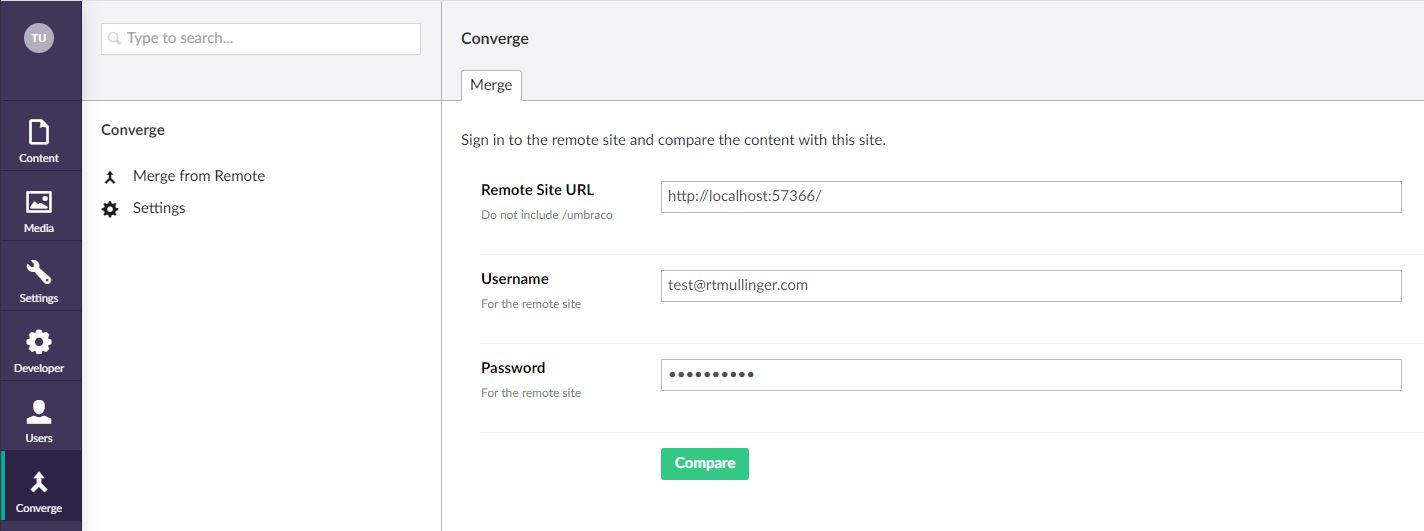This screenshot has width=1424, height=531.
Task: Click the green Compare button
Action: [705, 463]
